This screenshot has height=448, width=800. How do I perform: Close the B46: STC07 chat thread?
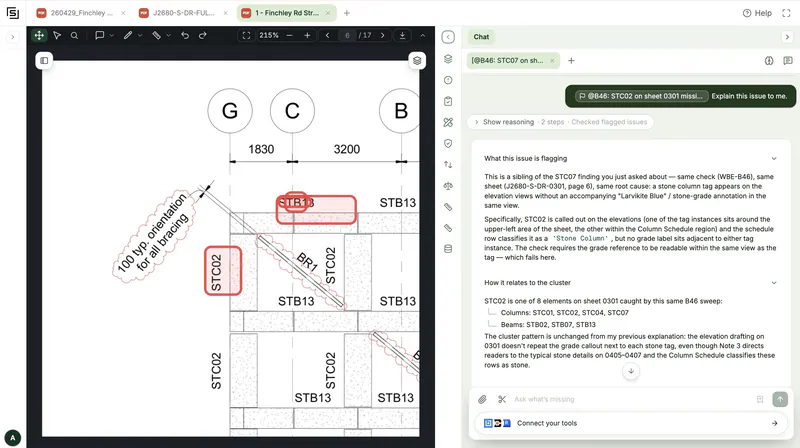[552, 60]
